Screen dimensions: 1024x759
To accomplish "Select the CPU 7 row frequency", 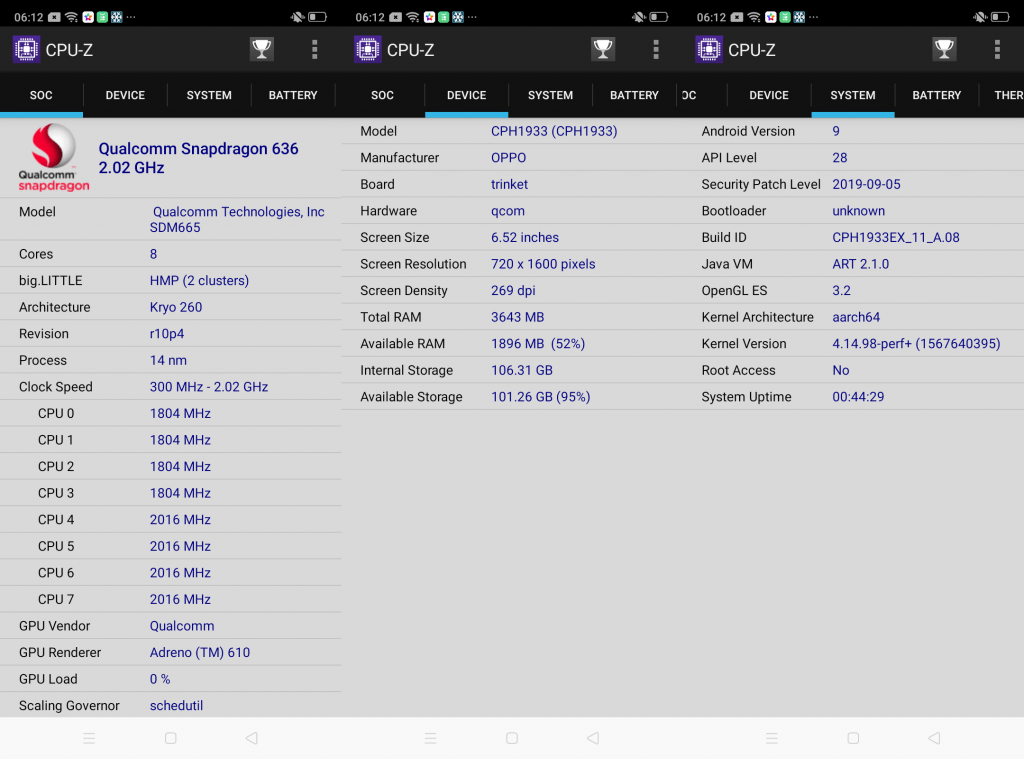I will point(180,600).
